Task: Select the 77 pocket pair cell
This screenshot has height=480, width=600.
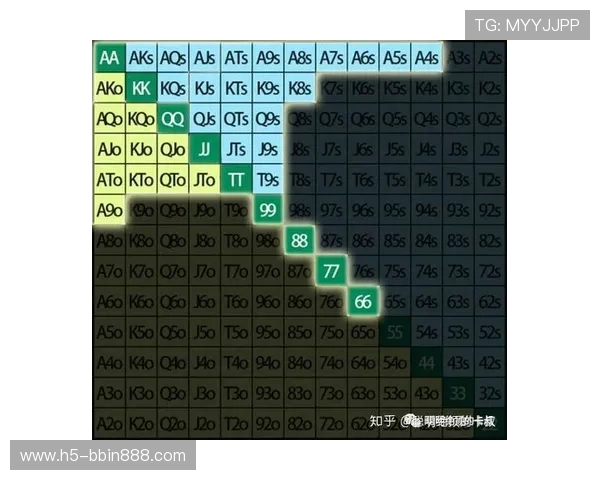Action: point(330,271)
